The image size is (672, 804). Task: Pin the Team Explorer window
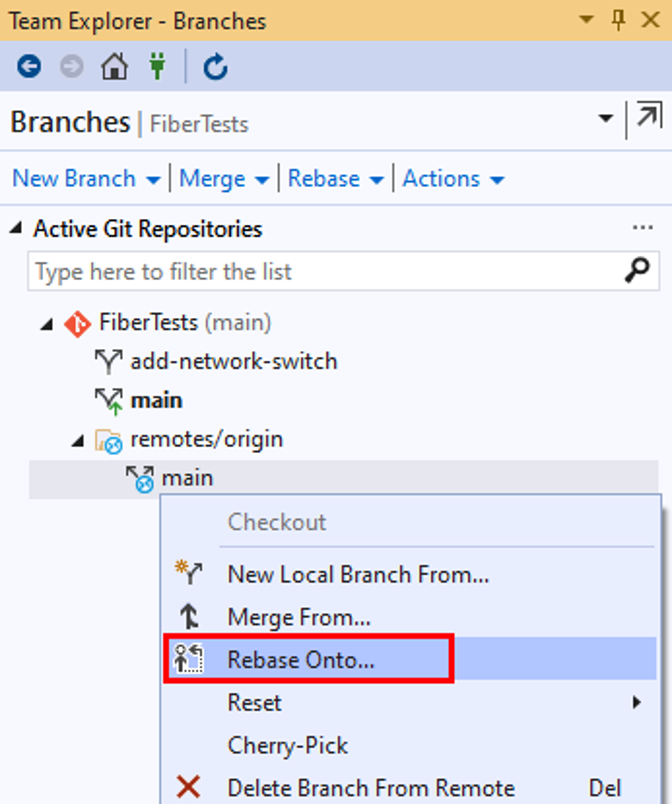619,21
